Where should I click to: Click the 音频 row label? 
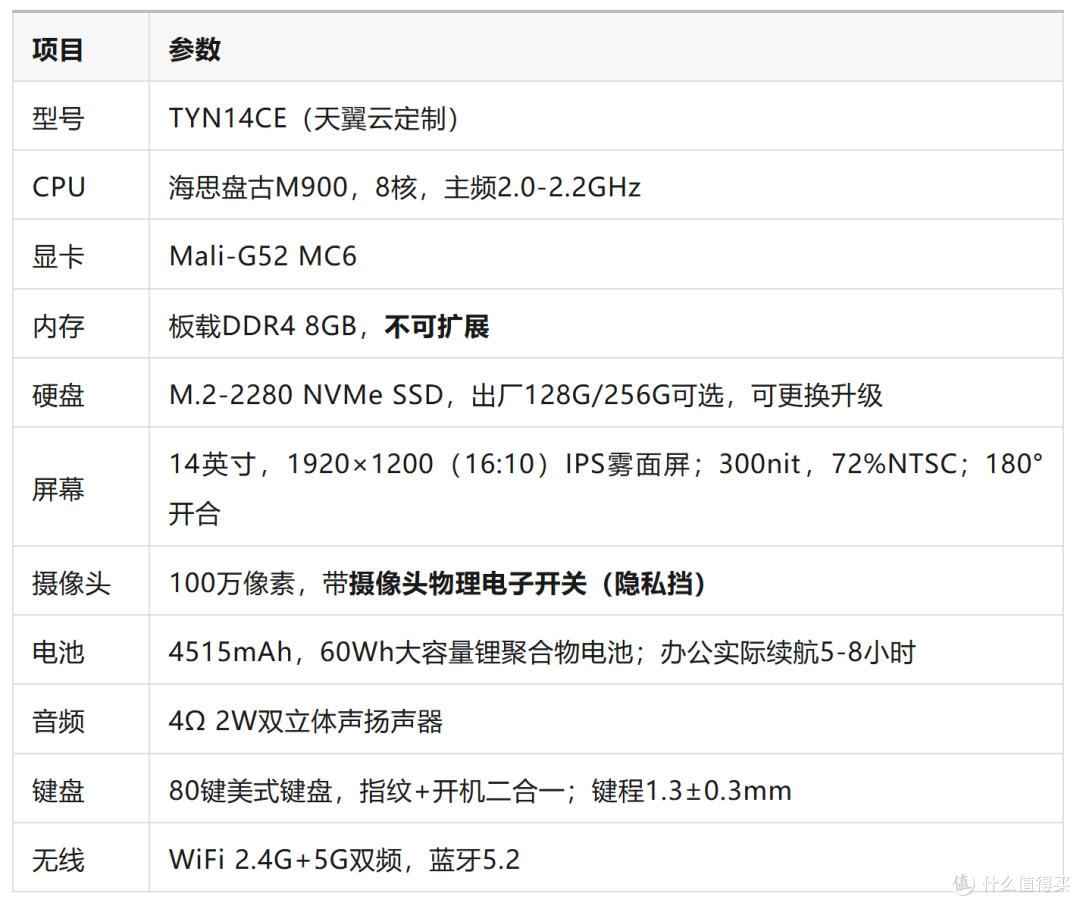coord(58,721)
